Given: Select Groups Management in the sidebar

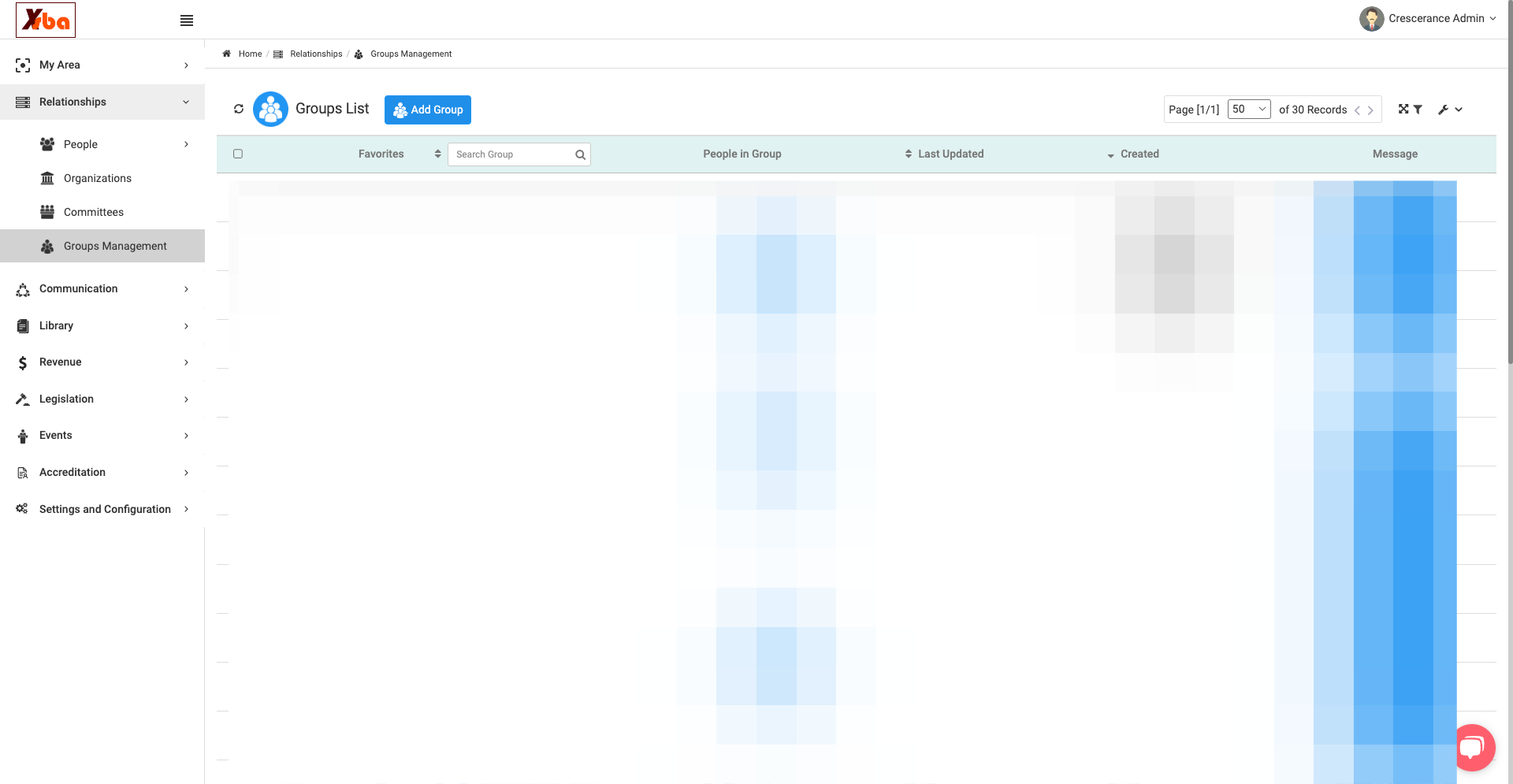Looking at the screenshot, I should [102, 246].
